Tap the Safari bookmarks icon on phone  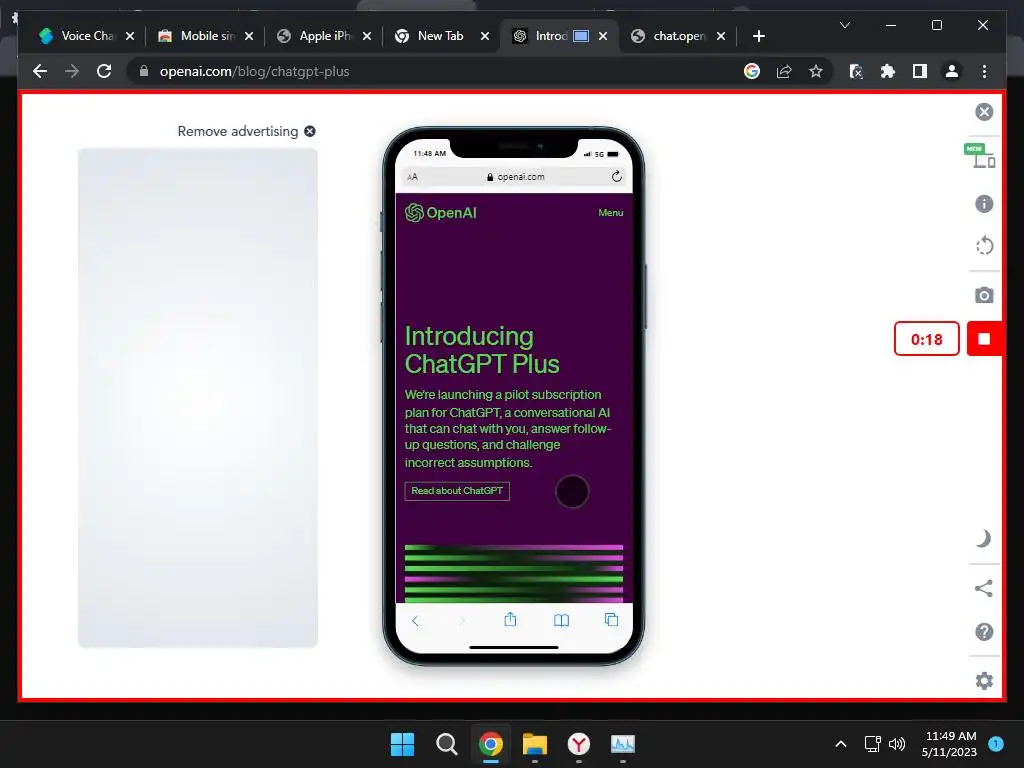561,620
